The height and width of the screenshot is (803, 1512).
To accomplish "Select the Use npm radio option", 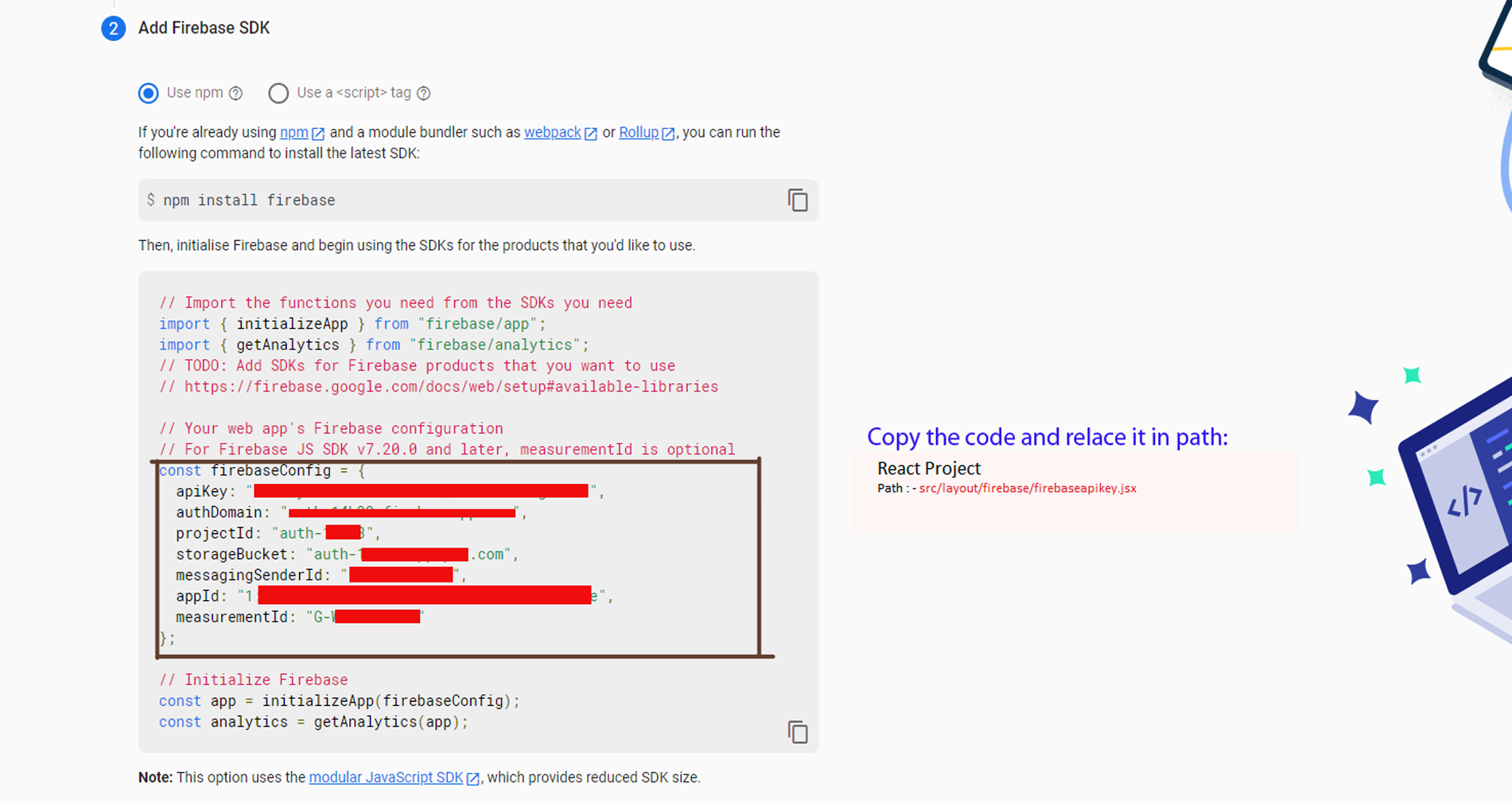I will pyautogui.click(x=149, y=93).
